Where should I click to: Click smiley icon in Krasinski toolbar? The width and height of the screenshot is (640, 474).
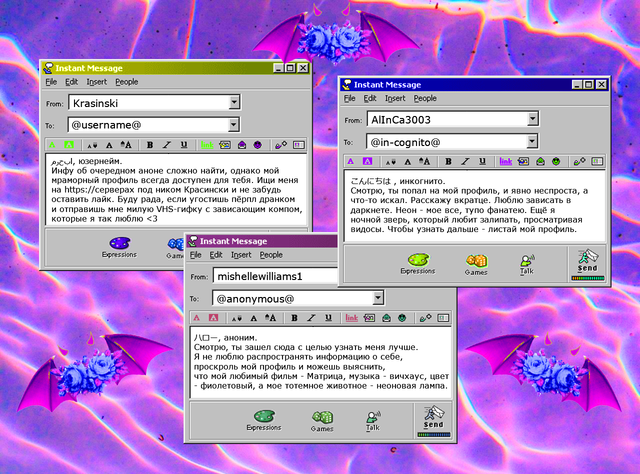pyautogui.click(x=255, y=145)
